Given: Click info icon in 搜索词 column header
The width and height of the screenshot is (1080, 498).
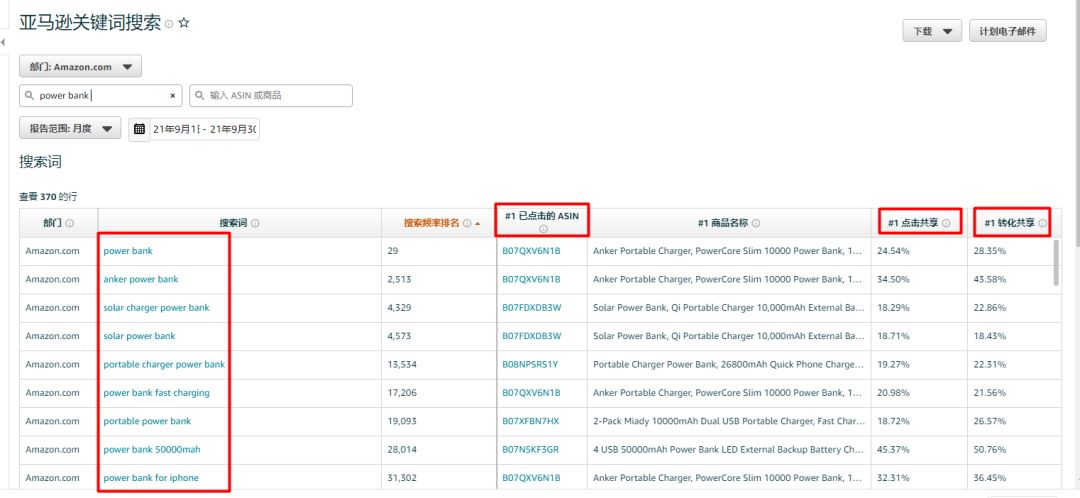Looking at the screenshot, I should click(x=256, y=223).
